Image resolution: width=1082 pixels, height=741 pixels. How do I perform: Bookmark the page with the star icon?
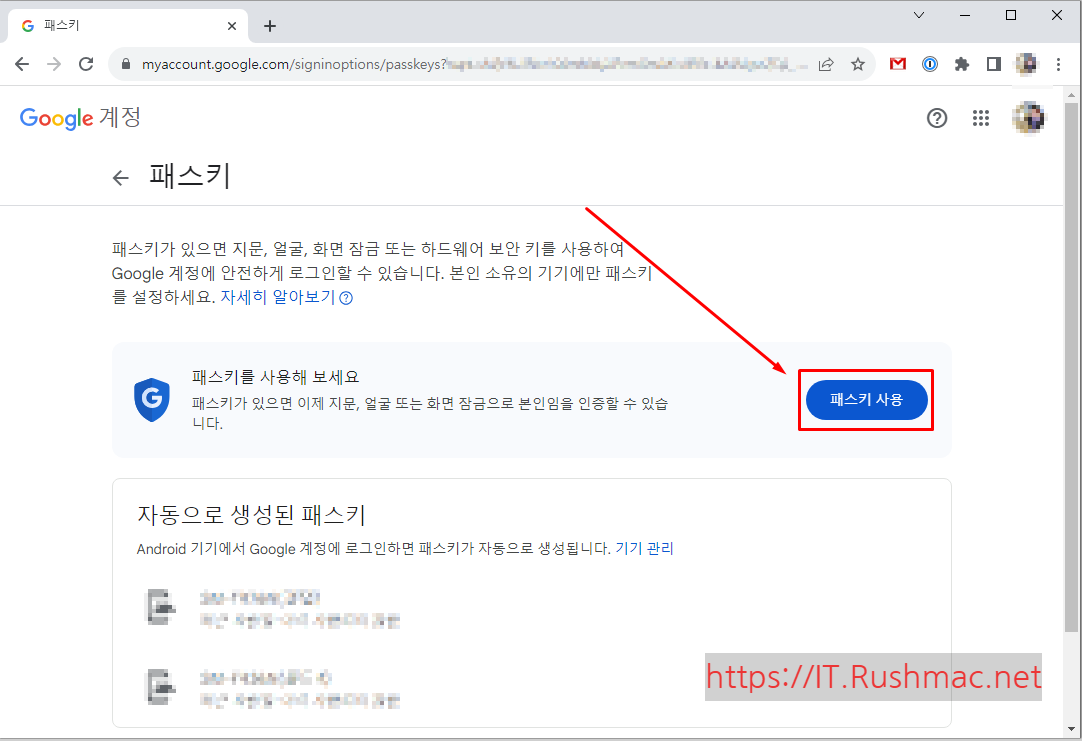[x=858, y=63]
